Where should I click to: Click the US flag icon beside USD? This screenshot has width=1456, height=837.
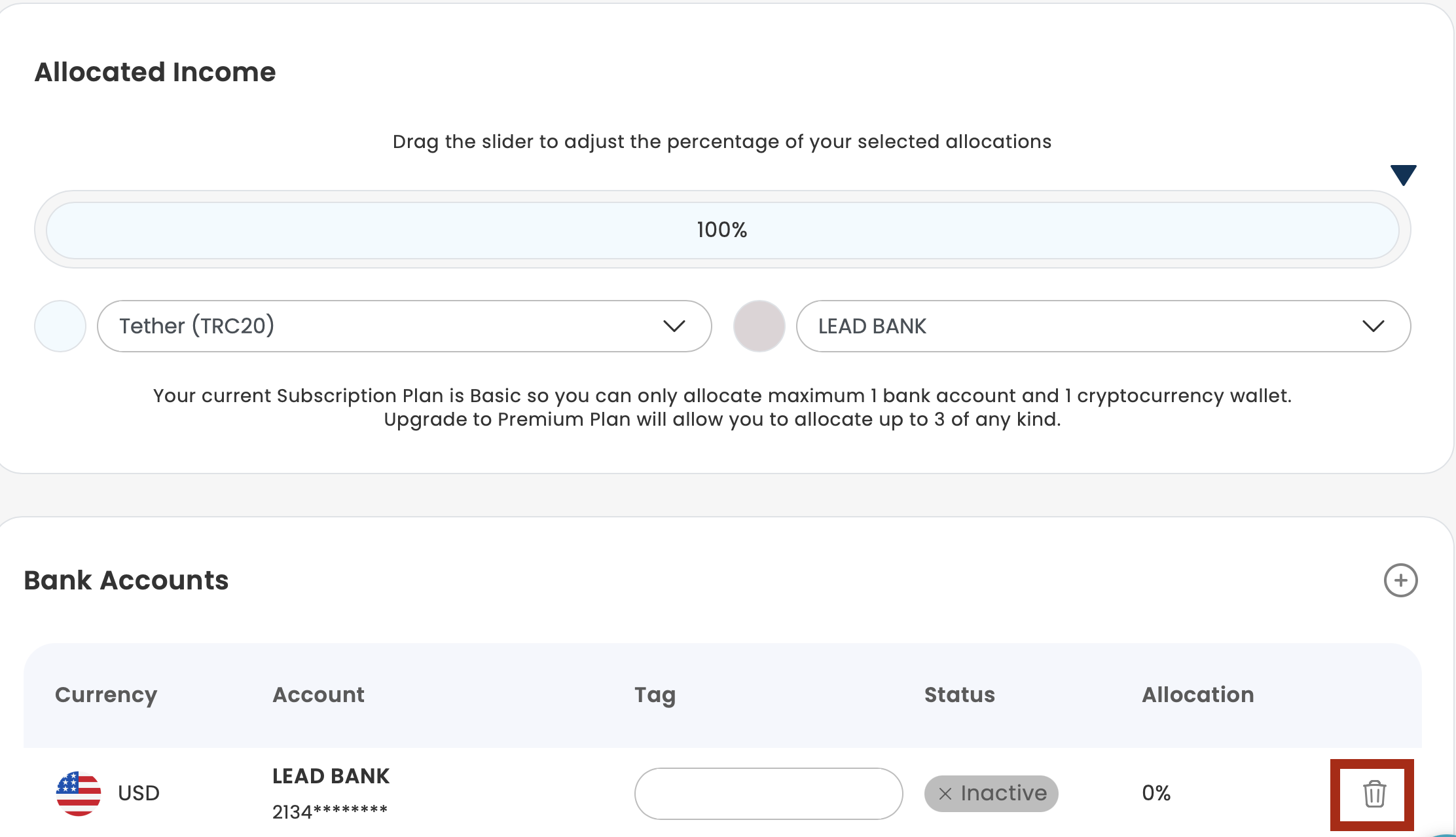[x=79, y=793]
